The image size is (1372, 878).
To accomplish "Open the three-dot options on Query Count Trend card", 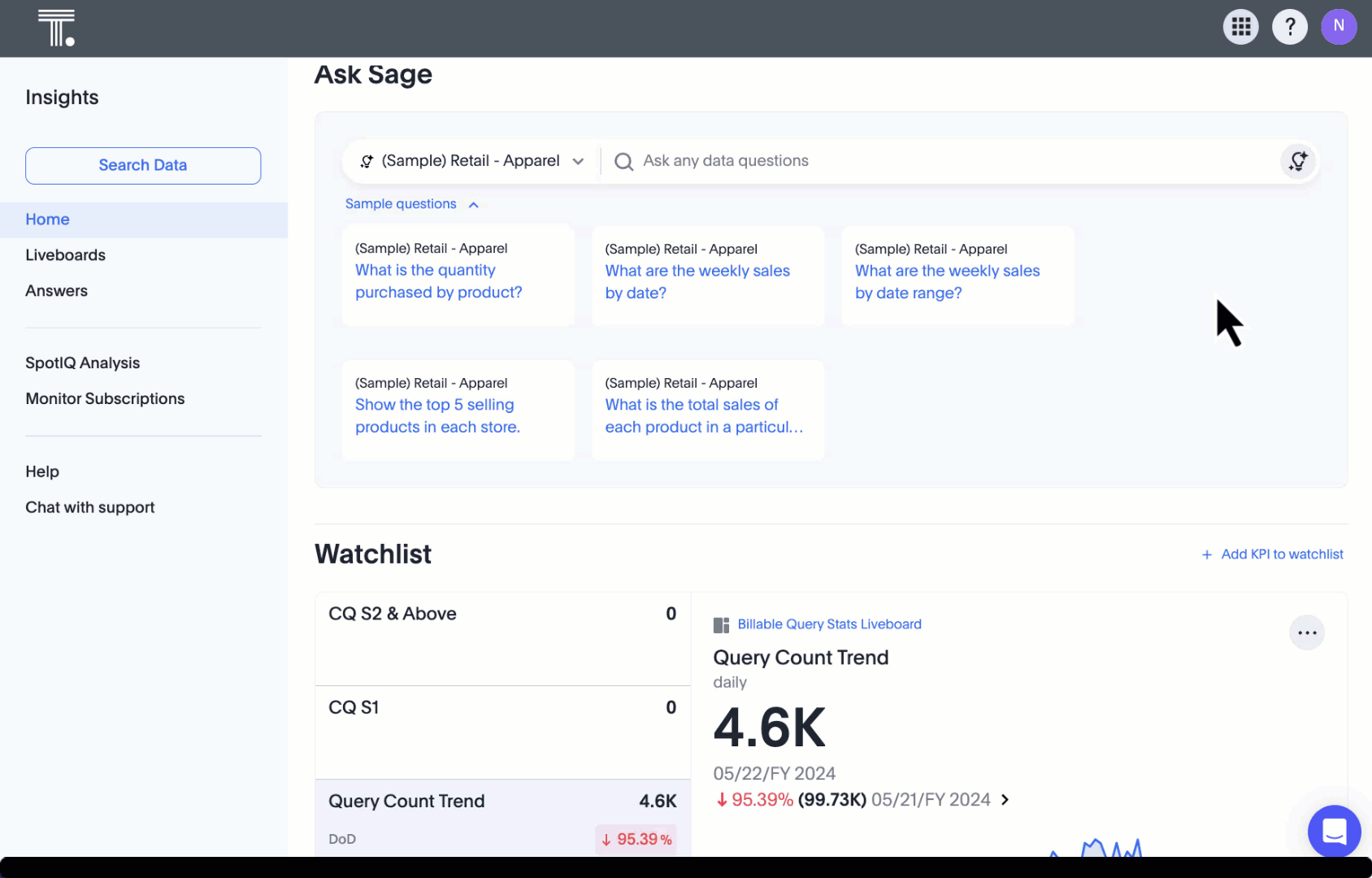I will [1306, 632].
